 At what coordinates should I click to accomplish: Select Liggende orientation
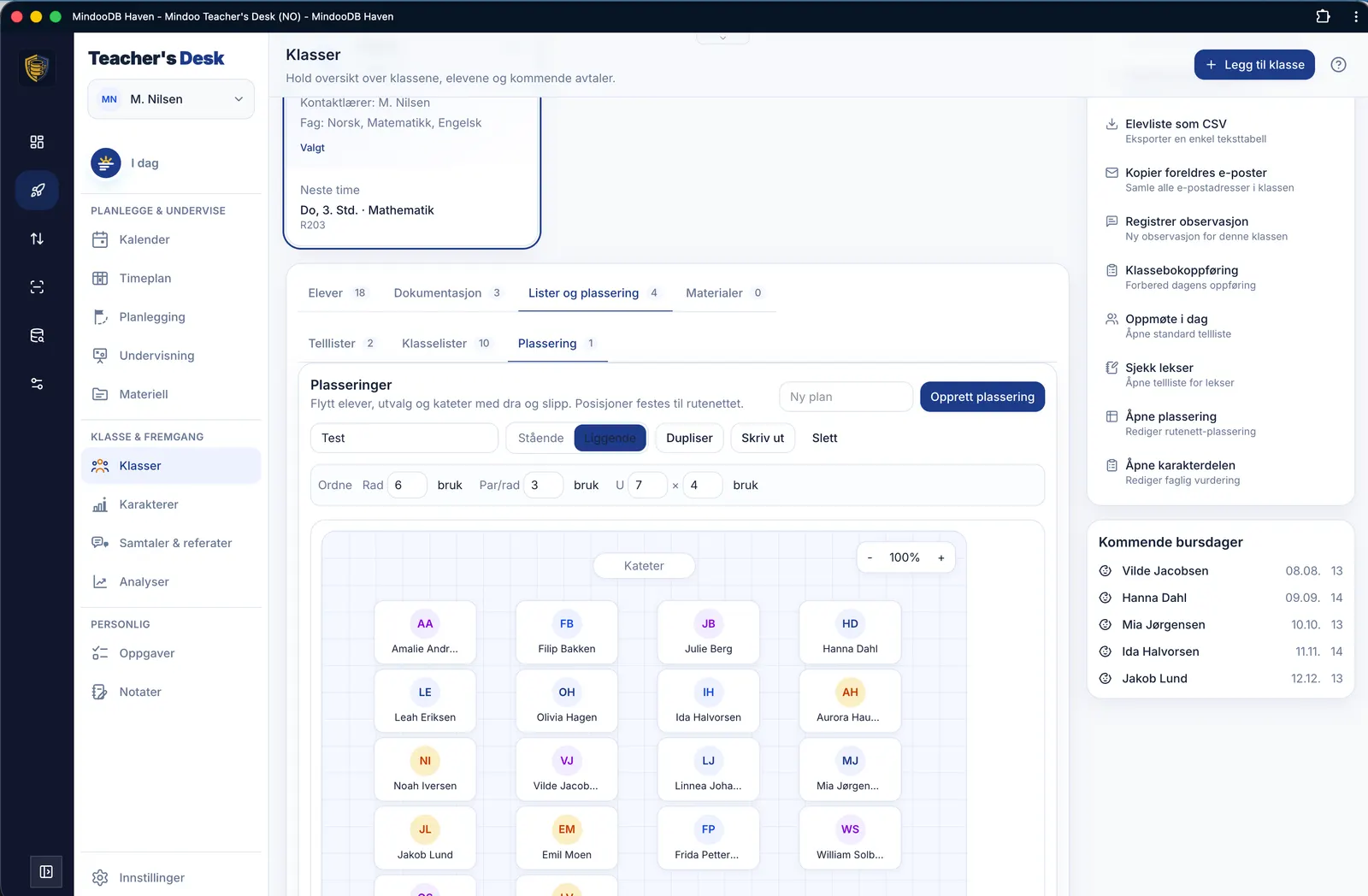[x=610, y=438]
